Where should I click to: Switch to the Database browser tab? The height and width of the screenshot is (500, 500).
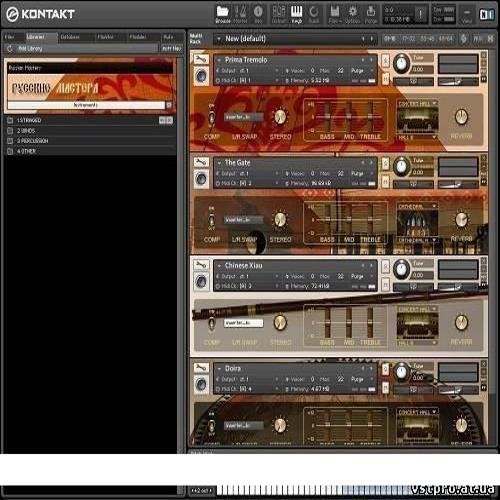pos(70,37)
